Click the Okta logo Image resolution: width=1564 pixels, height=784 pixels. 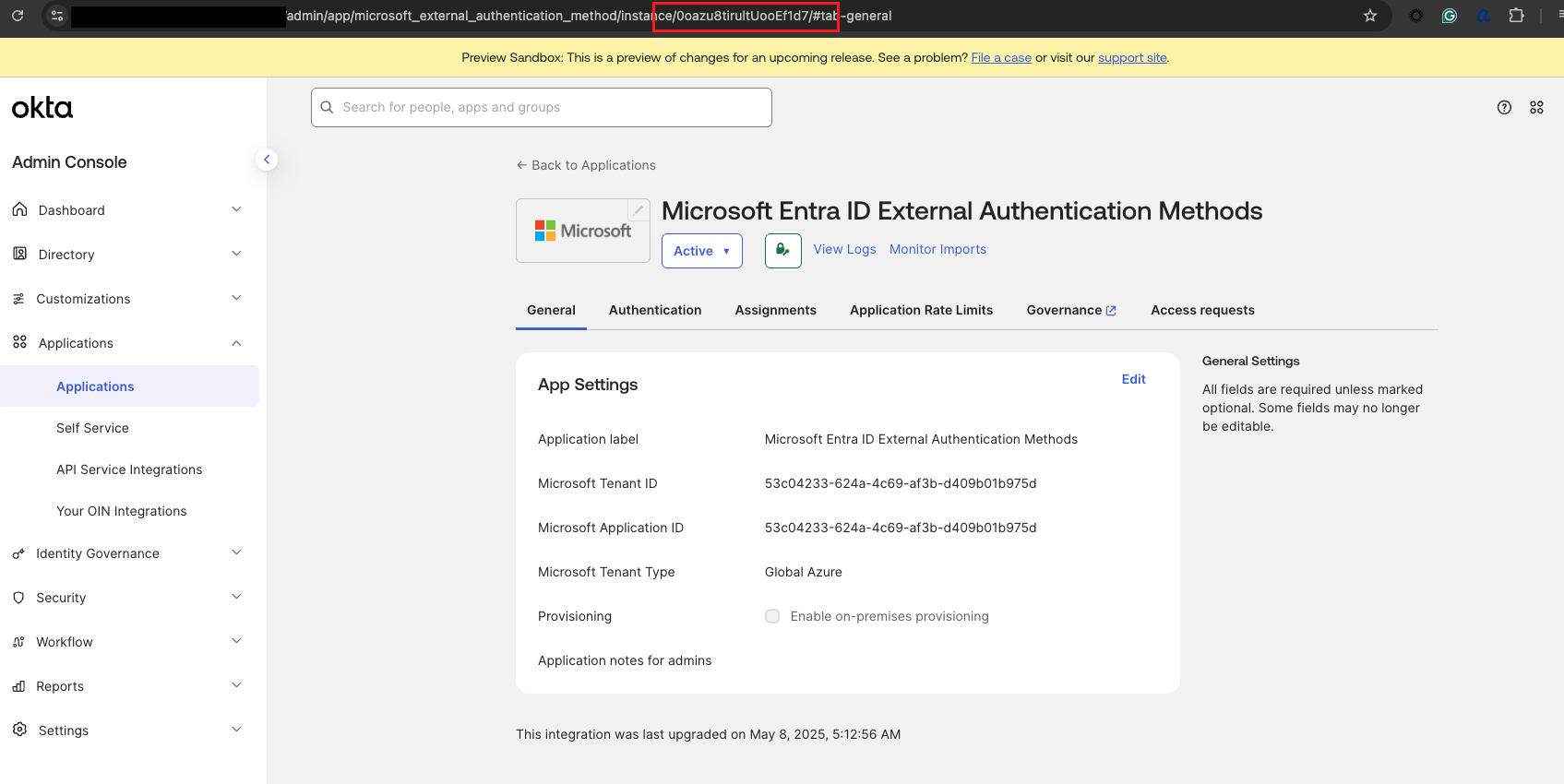tap(42, 108)
